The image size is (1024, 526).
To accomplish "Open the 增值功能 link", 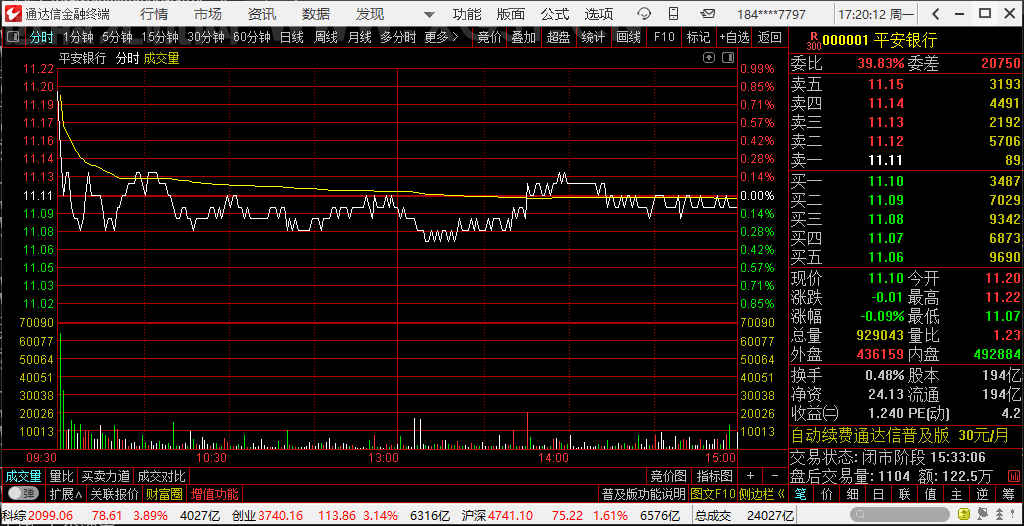I will pos(215,493).
